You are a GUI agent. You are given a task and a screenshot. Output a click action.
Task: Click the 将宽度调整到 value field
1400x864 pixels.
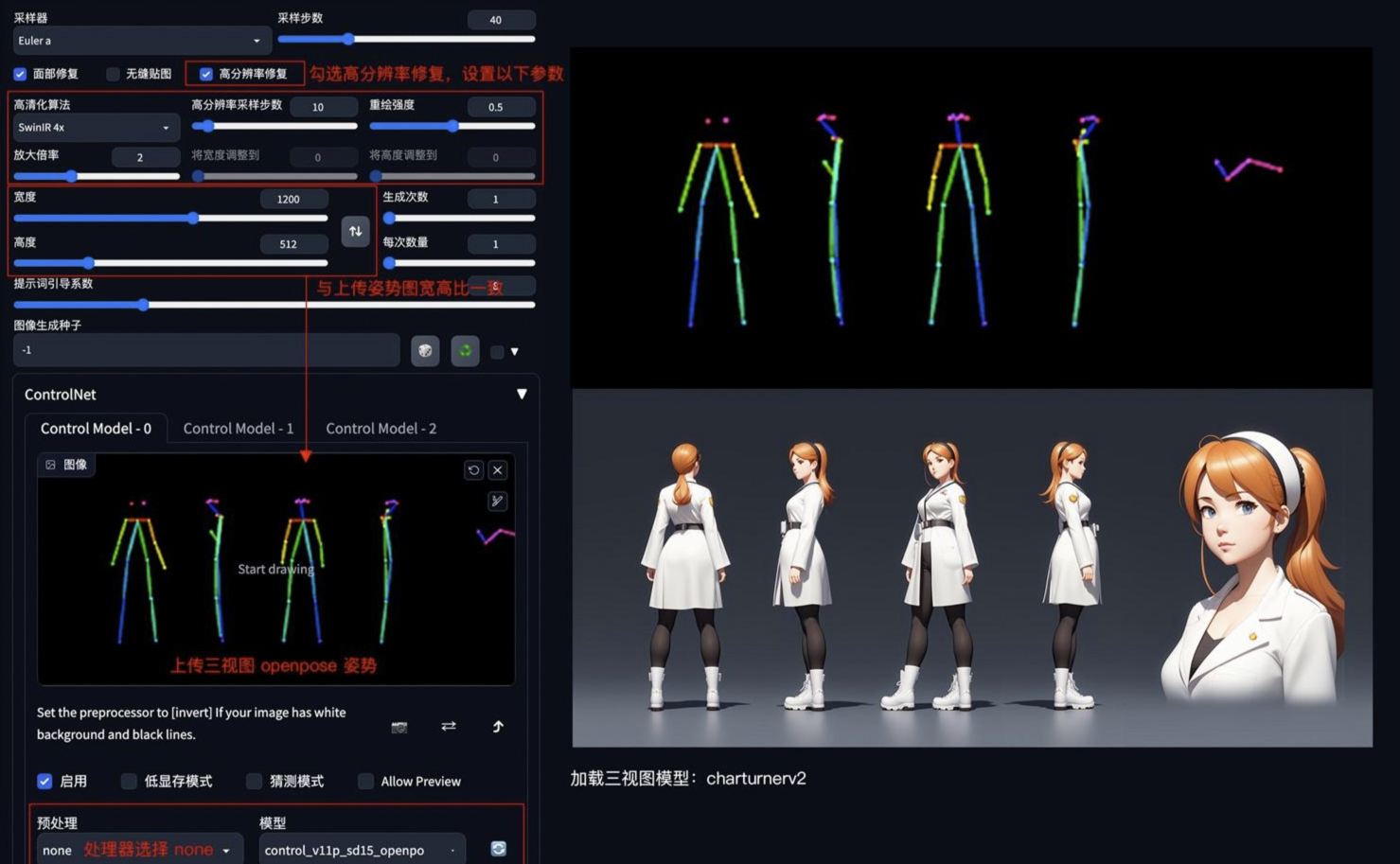click(x=324, y=157)
